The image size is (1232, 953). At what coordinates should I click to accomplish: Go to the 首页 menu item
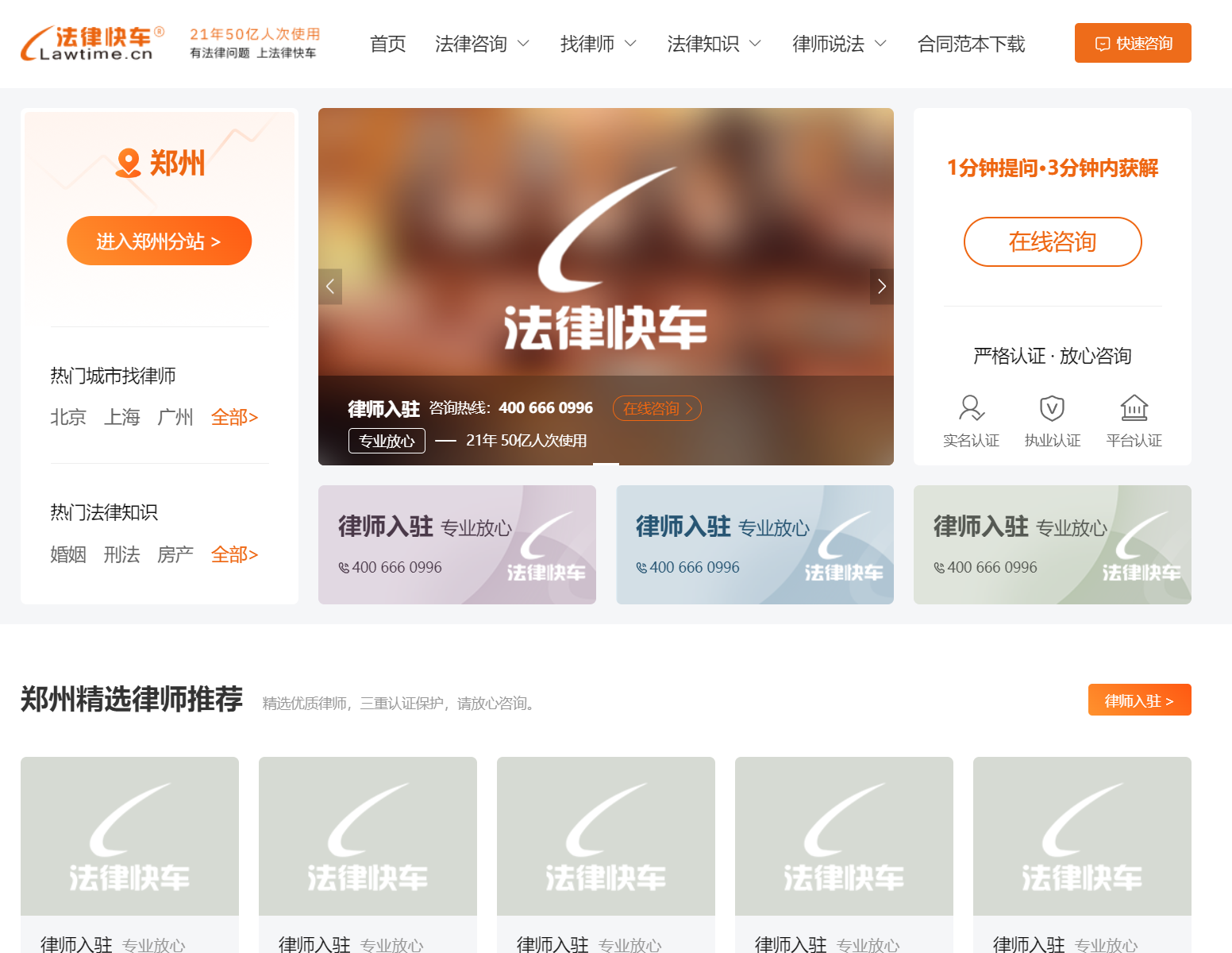[x=387, y=44]
